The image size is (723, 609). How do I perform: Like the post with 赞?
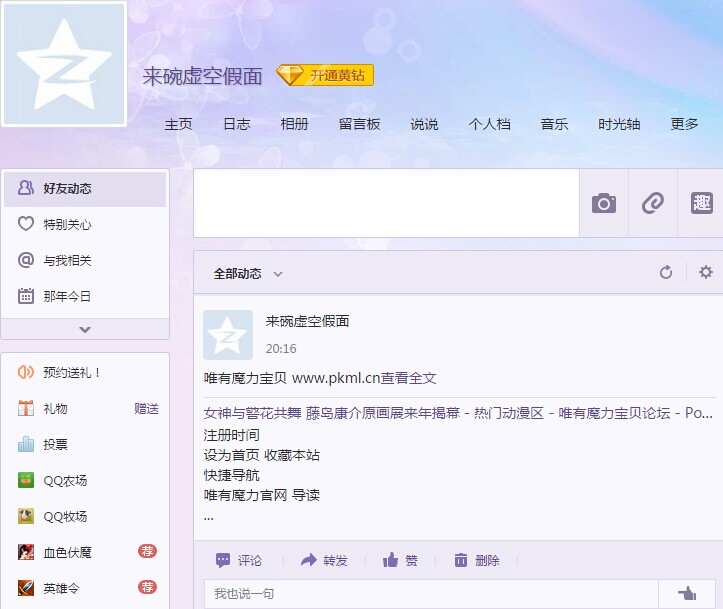pos(400,560)
